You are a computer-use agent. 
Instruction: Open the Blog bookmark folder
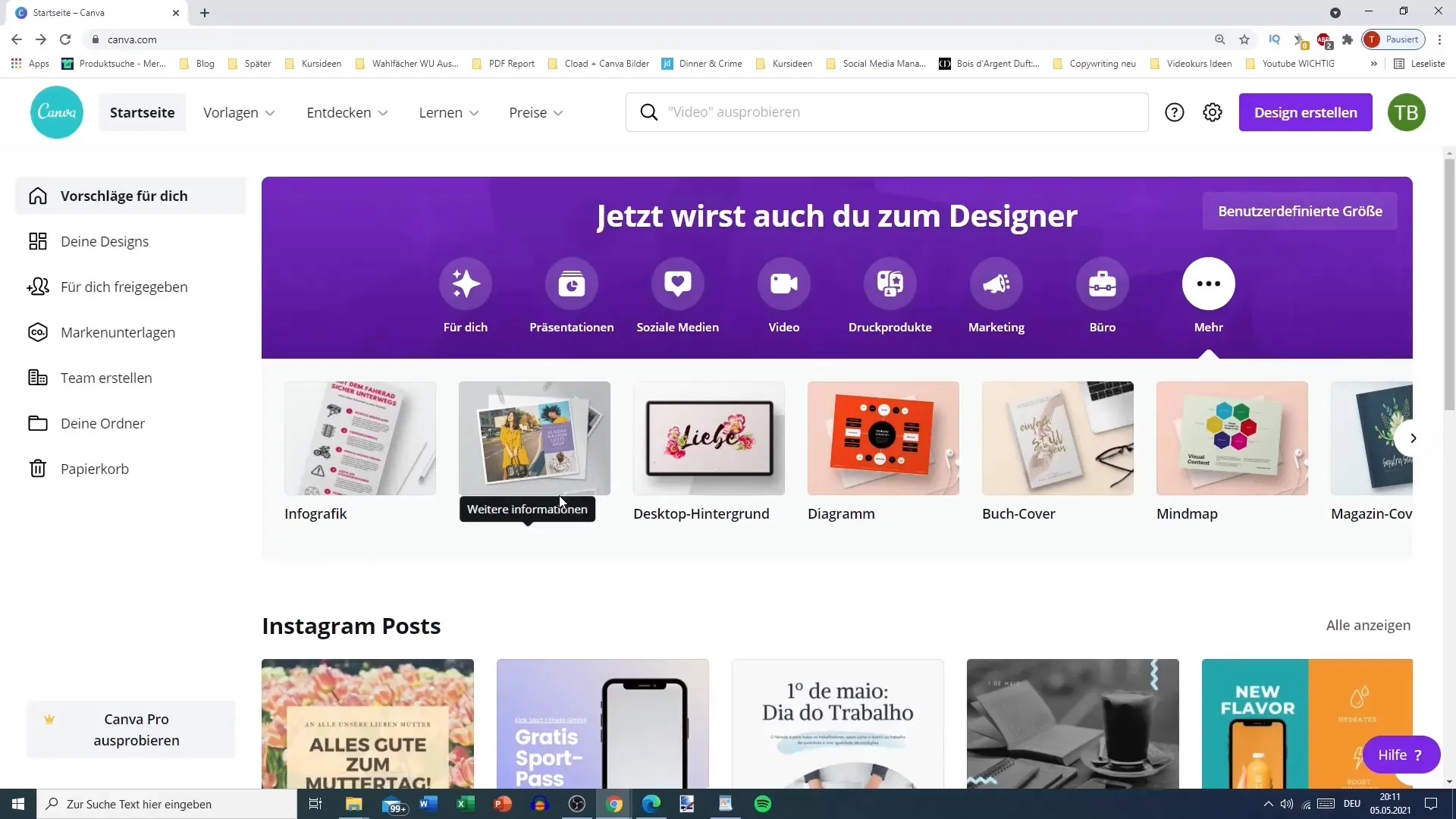[197, 64]
